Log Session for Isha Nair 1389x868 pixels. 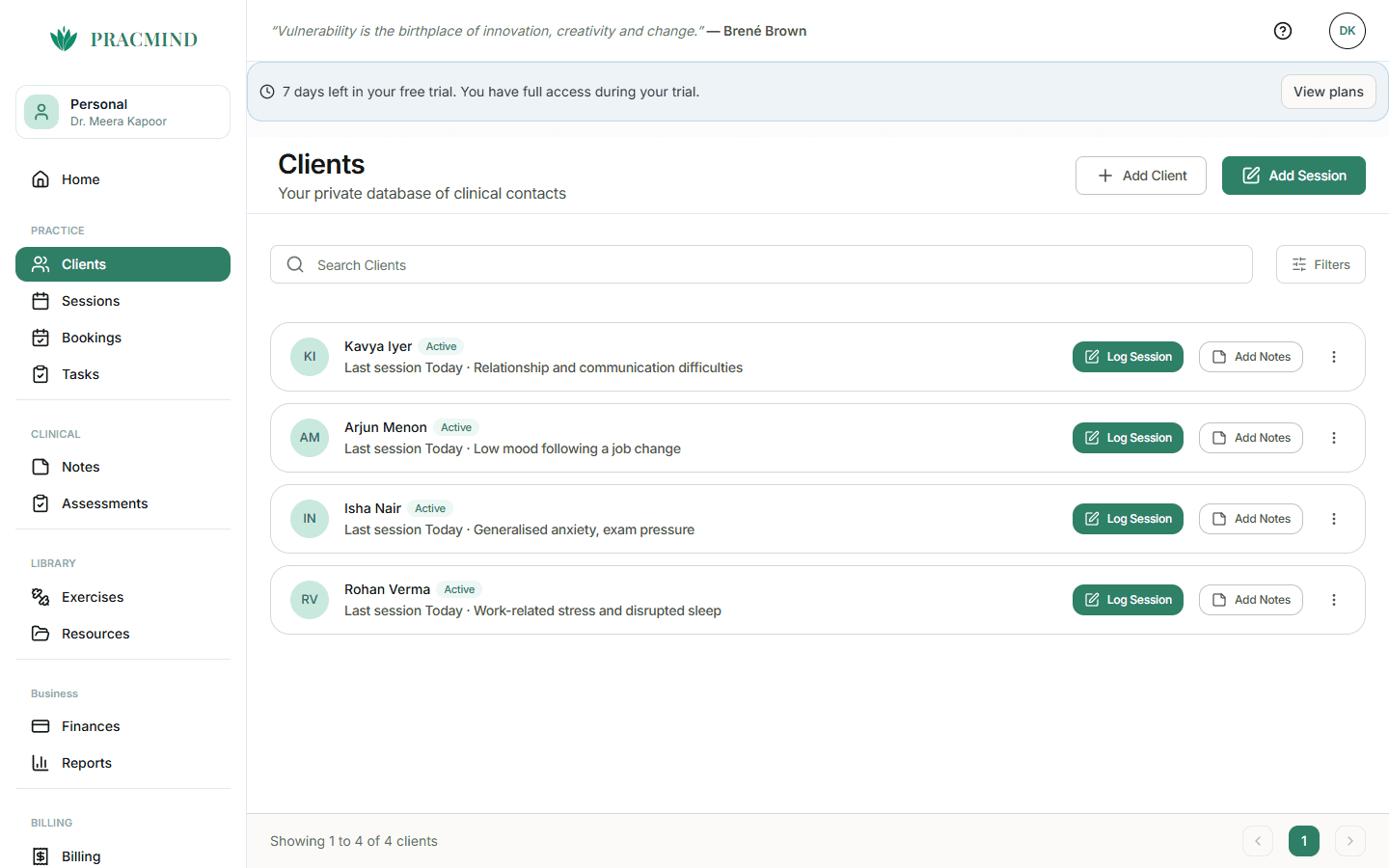[1128, 519]
